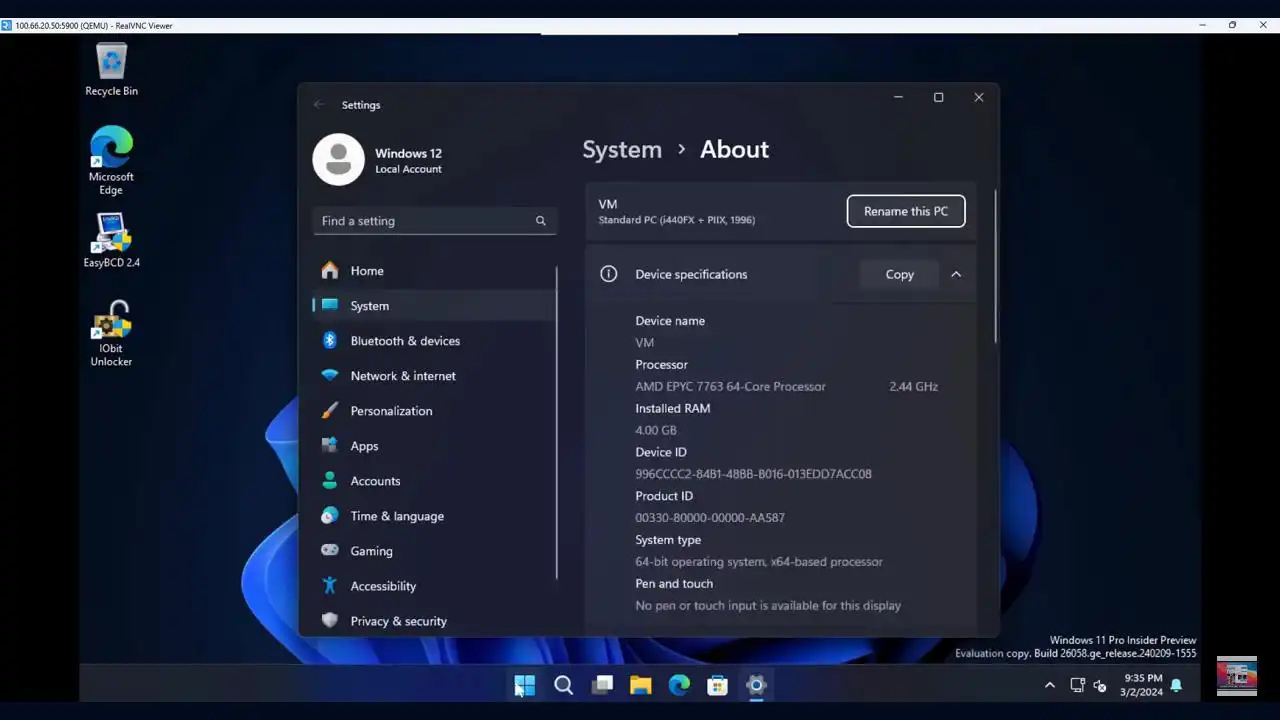Image resolution: width=1280 pixels, height=720 pixels.
Task: Open Accessibility settings
Action: [434, 586]
